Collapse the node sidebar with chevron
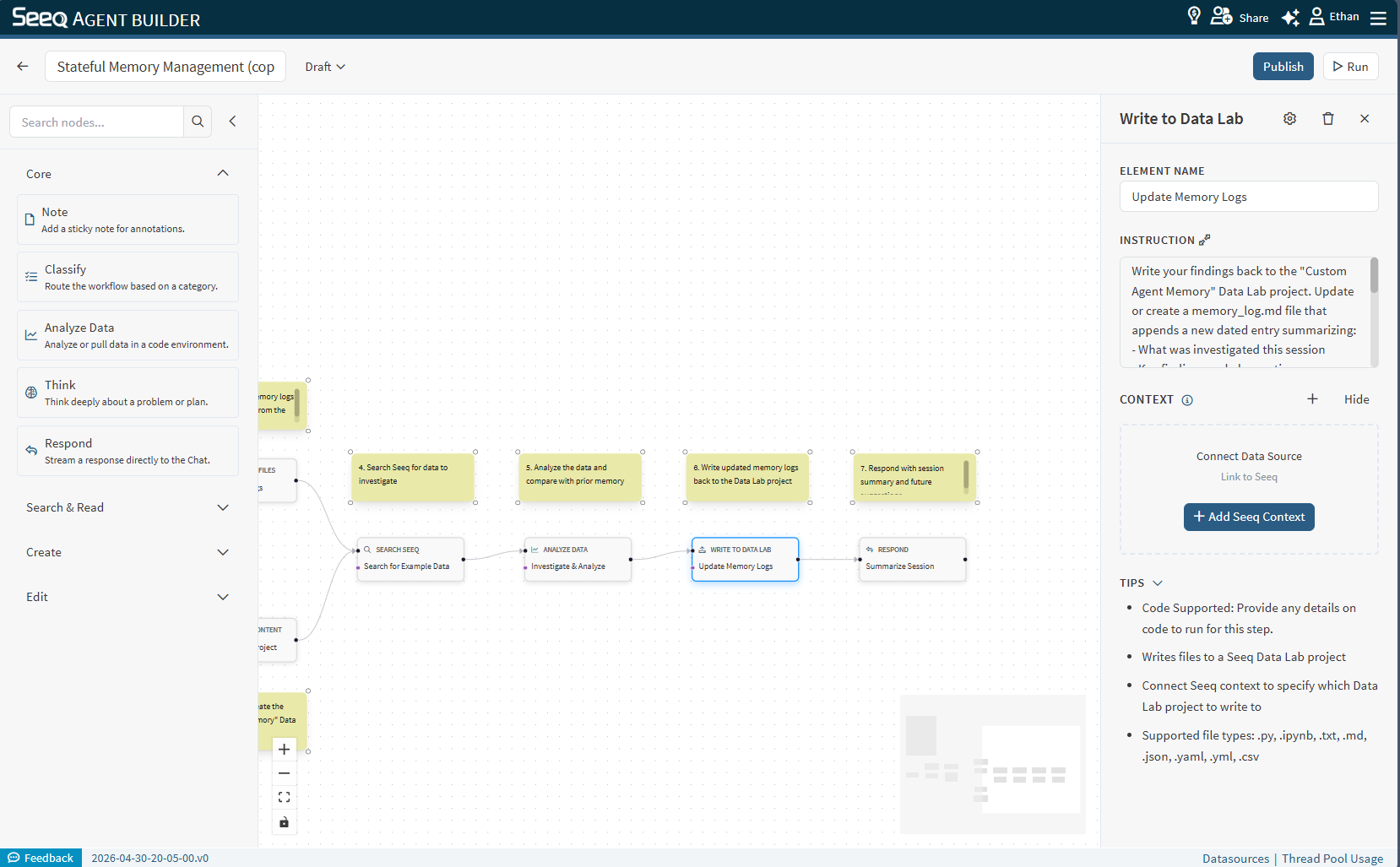The height and width of the screenshot is (867, 1400). click(232, 122)
